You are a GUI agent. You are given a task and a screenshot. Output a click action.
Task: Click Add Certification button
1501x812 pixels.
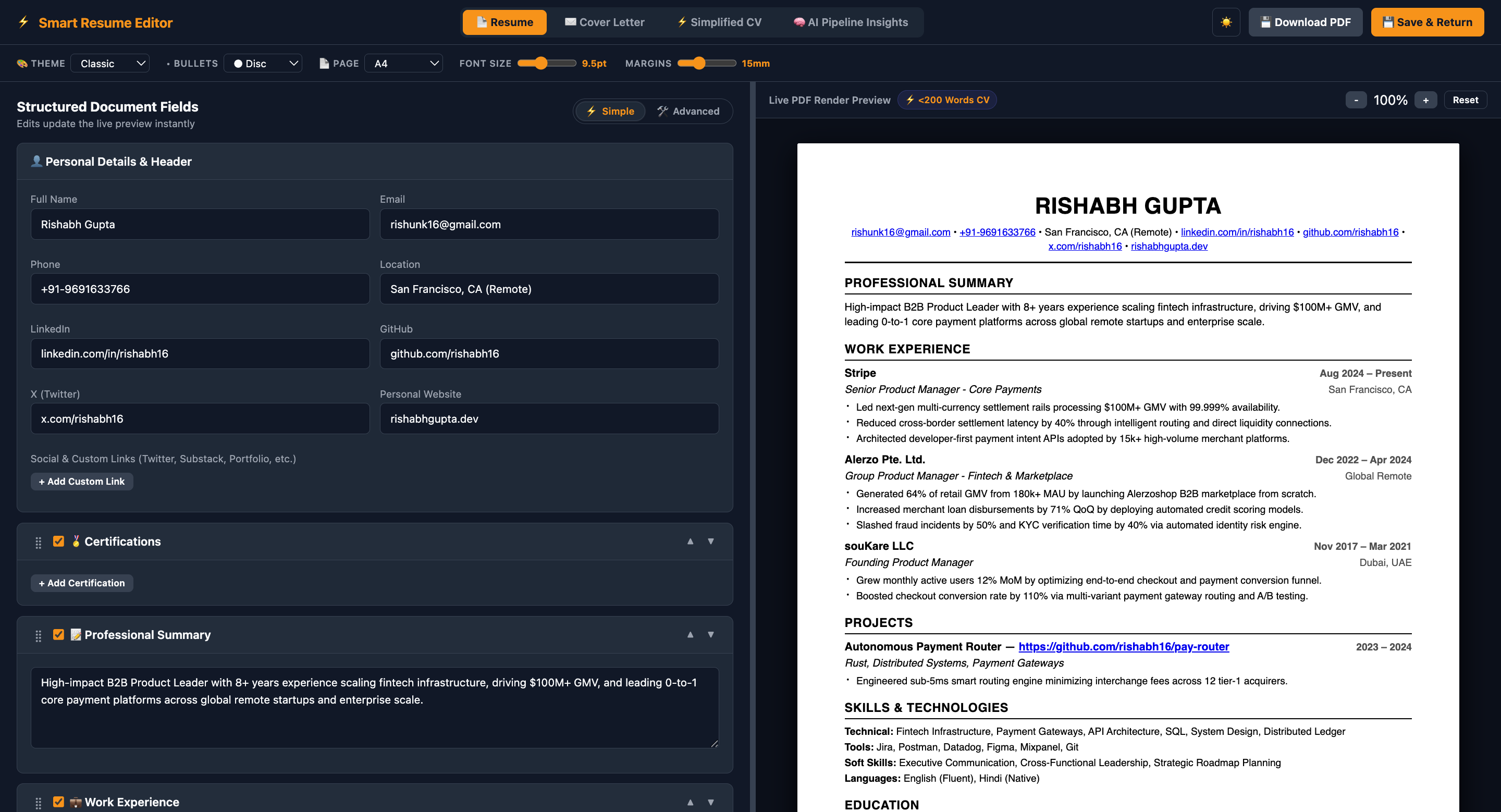82,583
